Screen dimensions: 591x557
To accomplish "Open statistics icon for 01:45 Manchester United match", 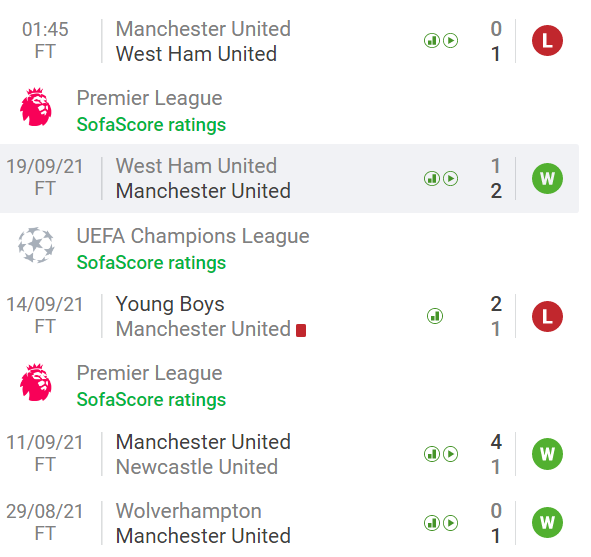I will (432, 41).
